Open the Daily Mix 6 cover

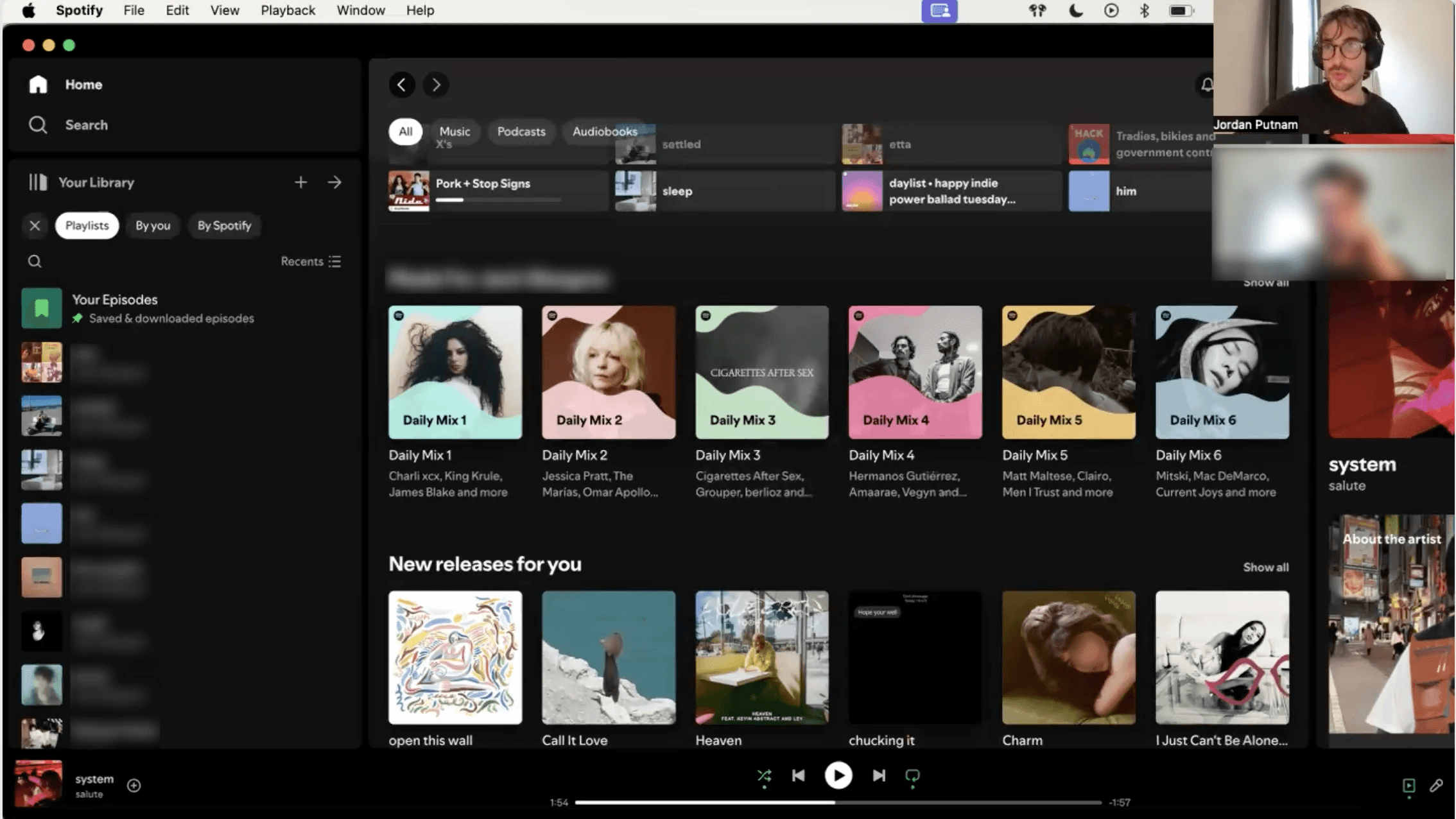pyautogui.click(x=1222, y=372)
